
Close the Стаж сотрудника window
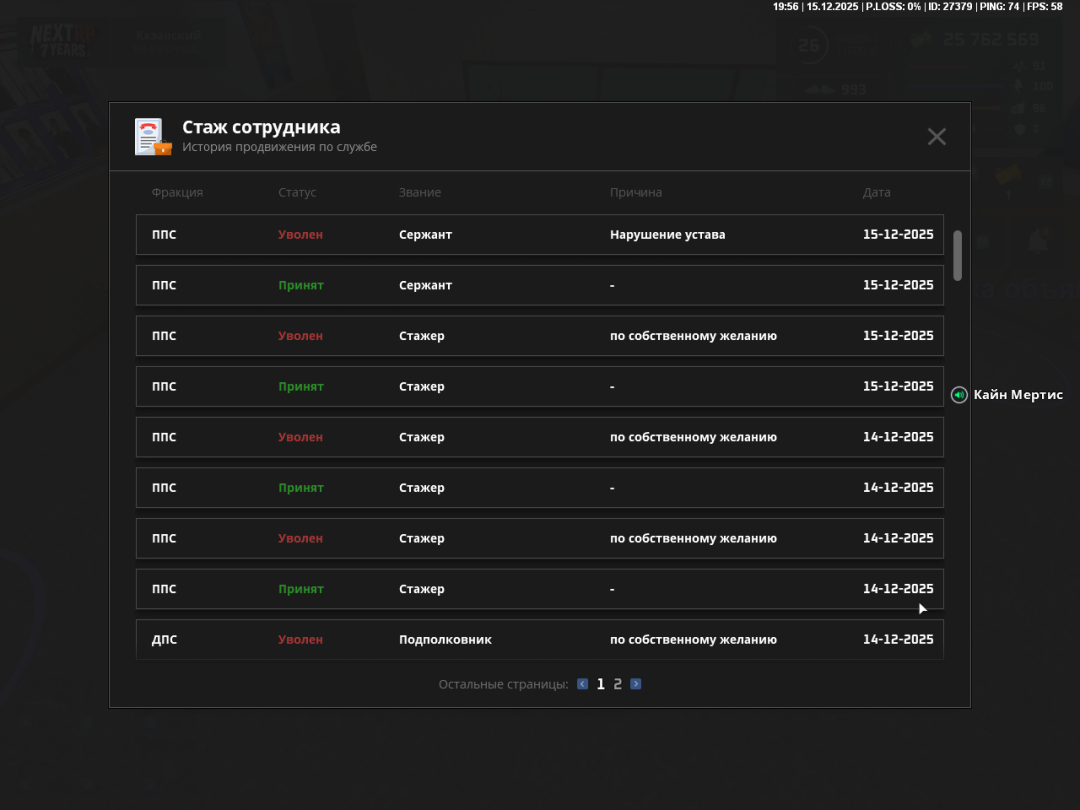[x=936, y=137]
